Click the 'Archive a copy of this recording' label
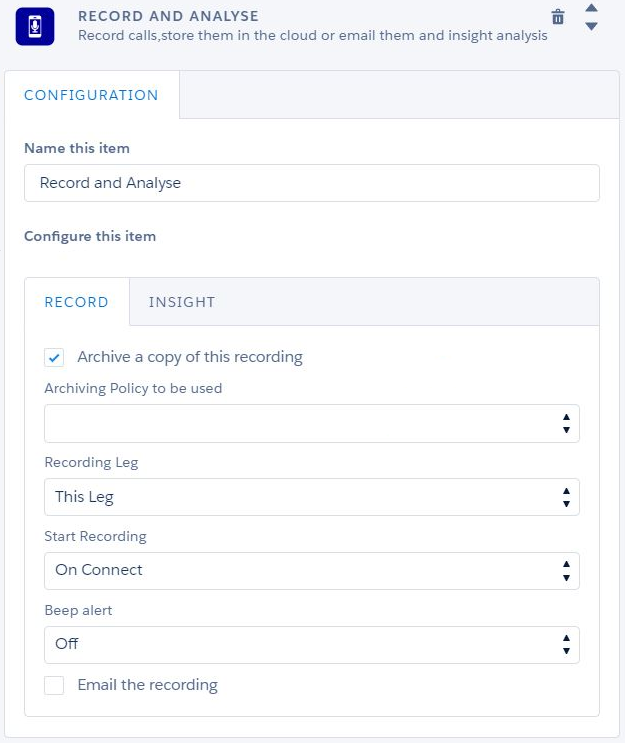 click(x=190, y=357)
